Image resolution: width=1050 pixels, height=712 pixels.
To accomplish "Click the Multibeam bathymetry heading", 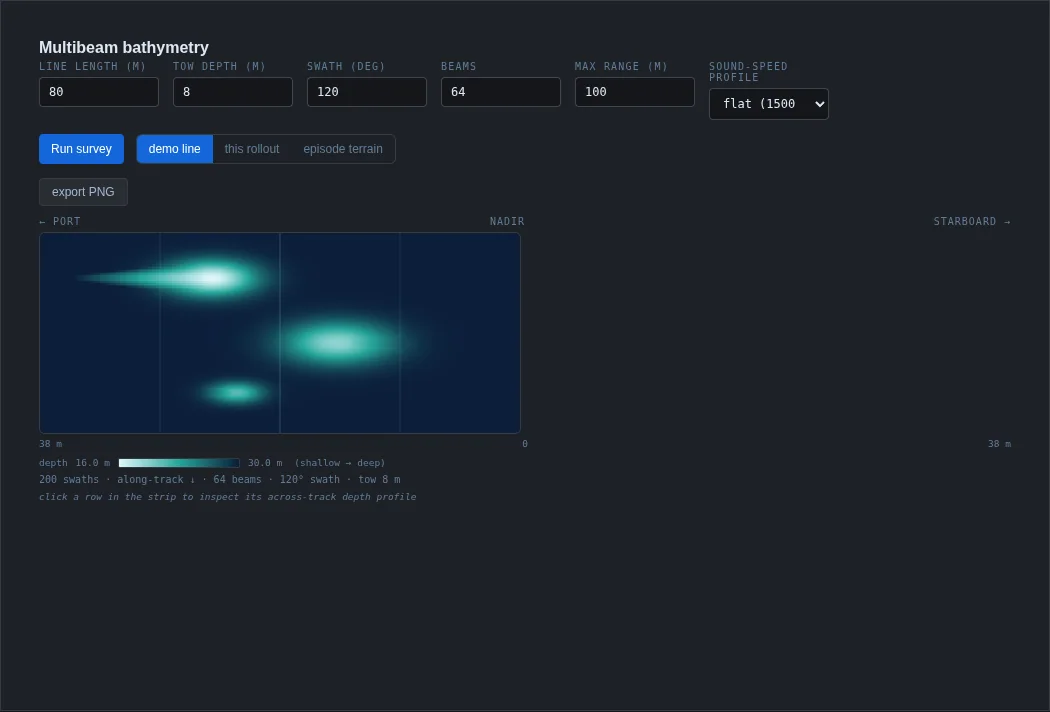I will tap(124, 48).
